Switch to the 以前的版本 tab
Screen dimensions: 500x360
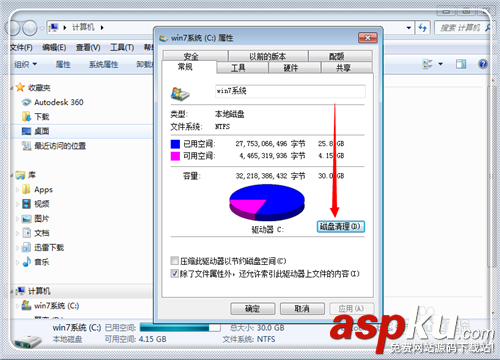(x=268, y=56)
